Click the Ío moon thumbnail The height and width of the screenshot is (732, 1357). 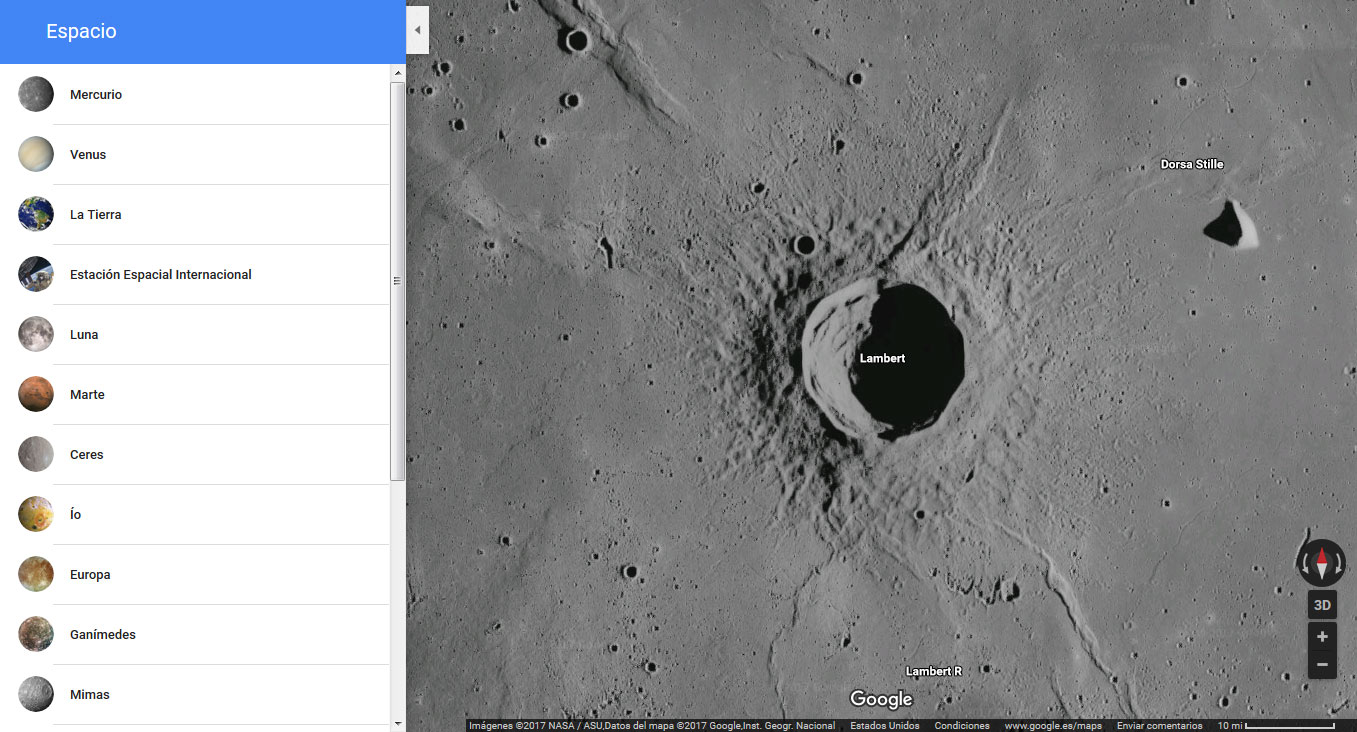[x=36, y=514]
